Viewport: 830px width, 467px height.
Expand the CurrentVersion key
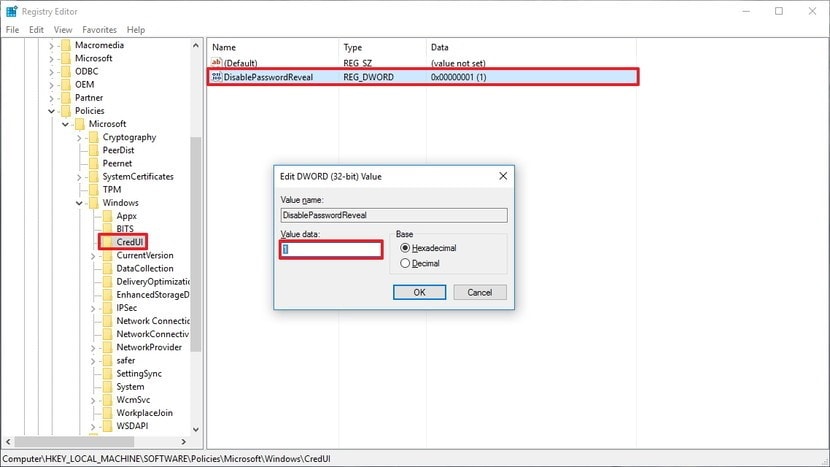click(93, 256)
